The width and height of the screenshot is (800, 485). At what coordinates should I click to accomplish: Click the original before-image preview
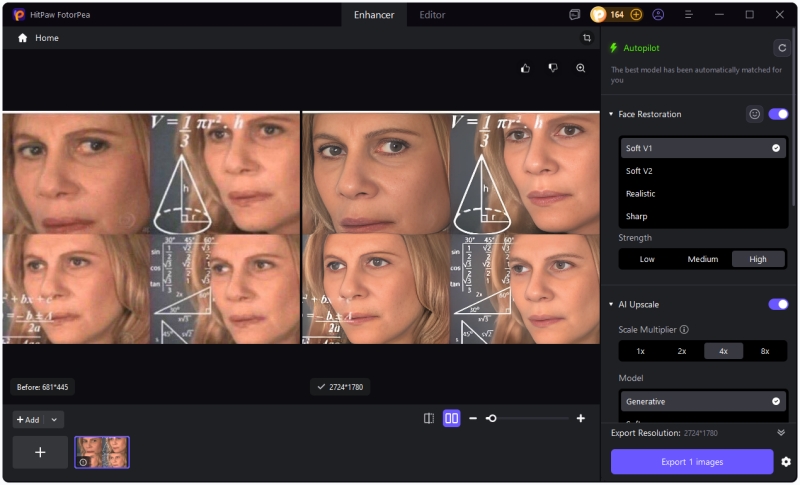click(x=152, y=228)
